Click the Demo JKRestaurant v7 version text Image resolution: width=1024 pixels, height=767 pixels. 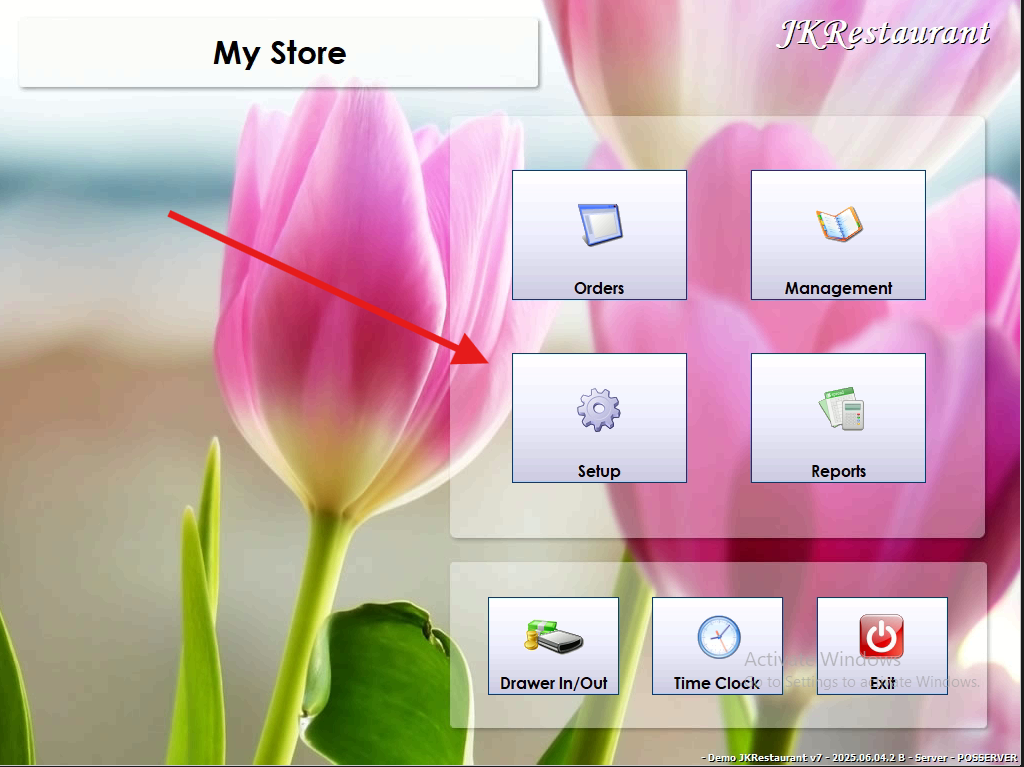point(859,758)
